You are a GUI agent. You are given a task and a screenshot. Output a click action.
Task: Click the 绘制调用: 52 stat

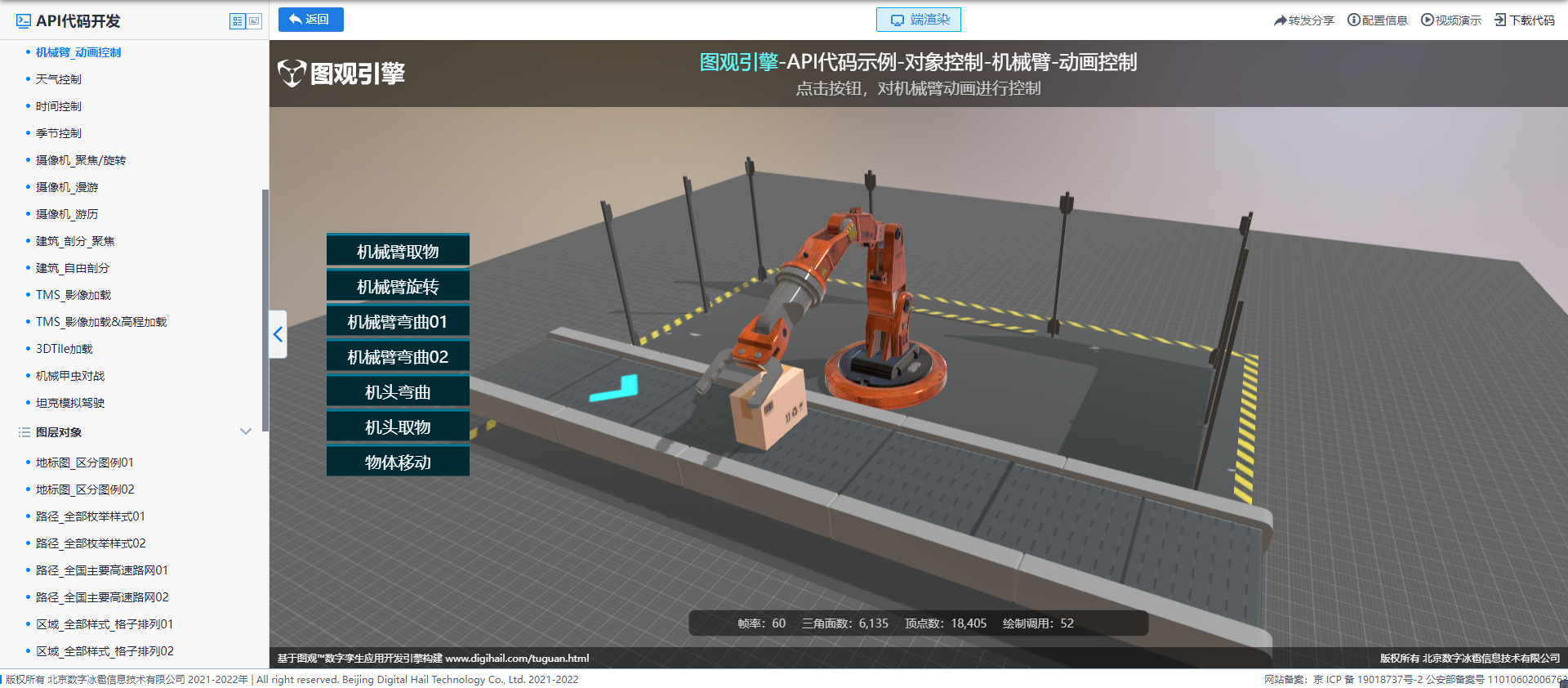[1038, 623]
